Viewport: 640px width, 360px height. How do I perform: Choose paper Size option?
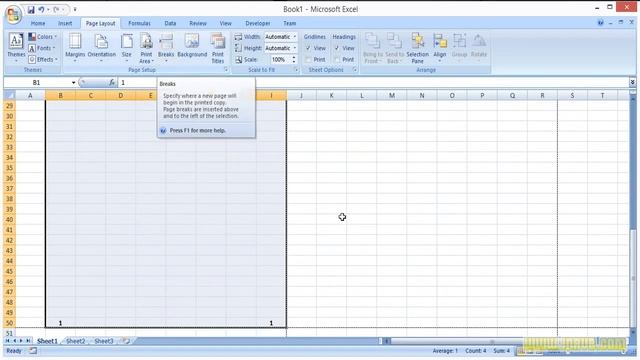point(127,47)
